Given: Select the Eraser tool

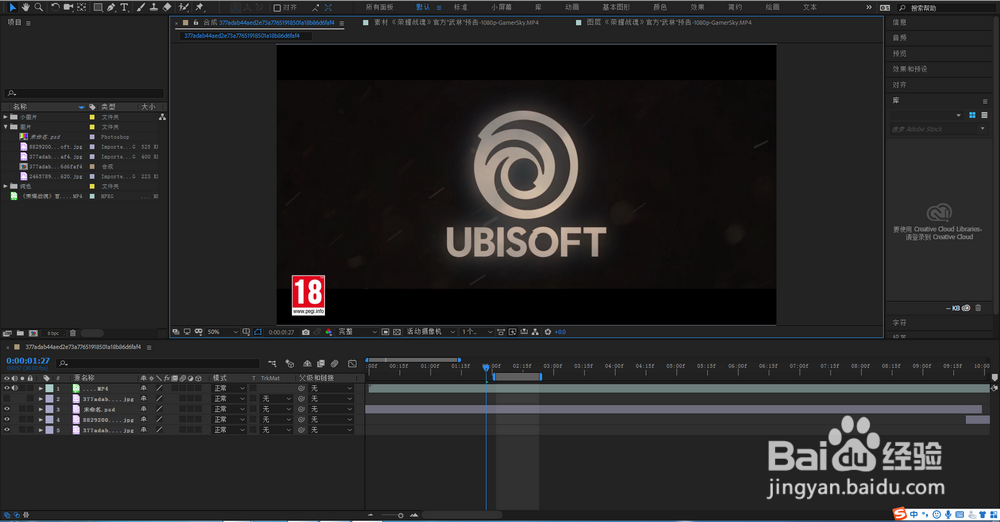Looking at the screenshot, I should (x=167, y=7).
